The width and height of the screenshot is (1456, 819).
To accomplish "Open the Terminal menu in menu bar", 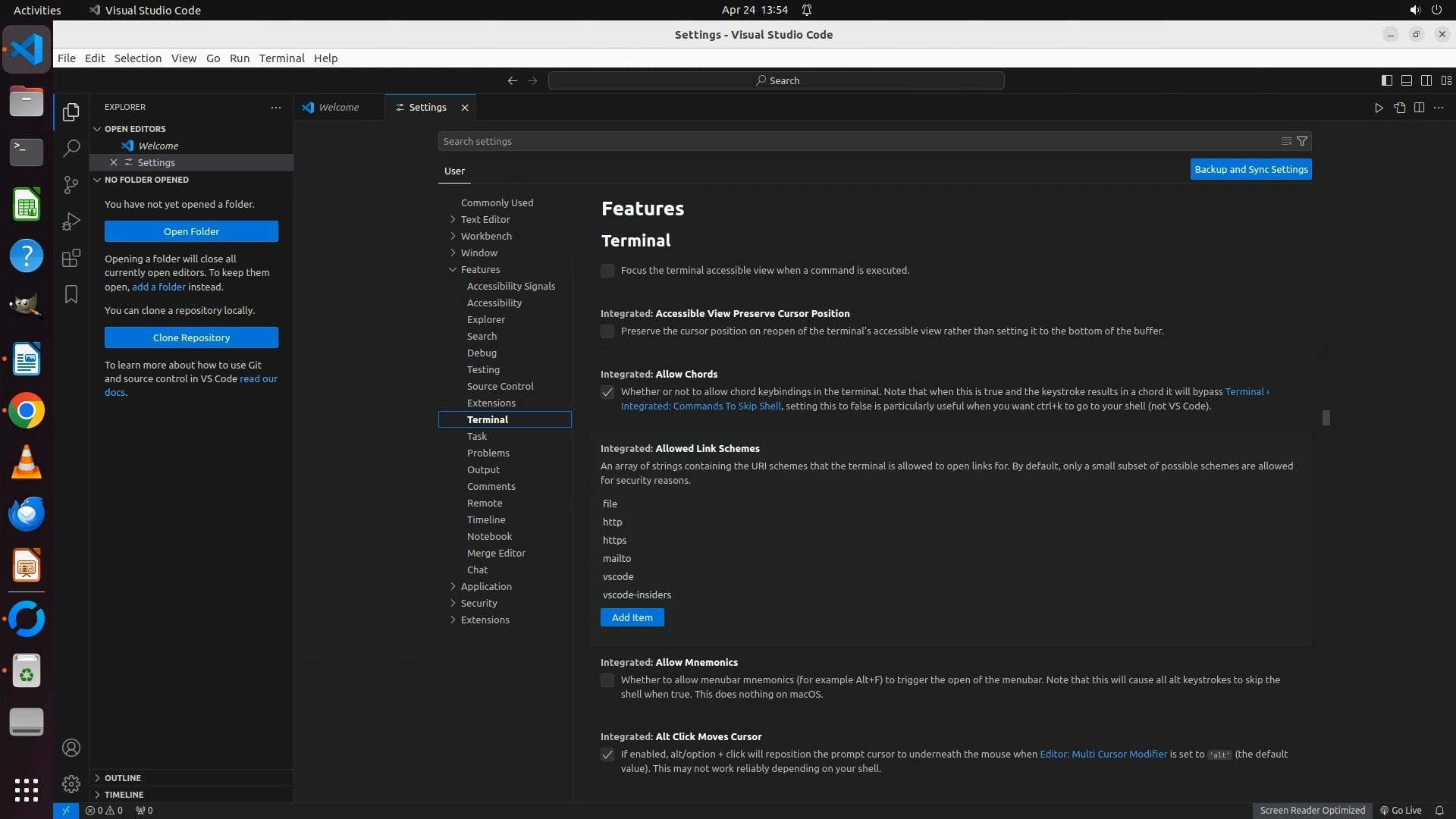I will click(281, 58).
